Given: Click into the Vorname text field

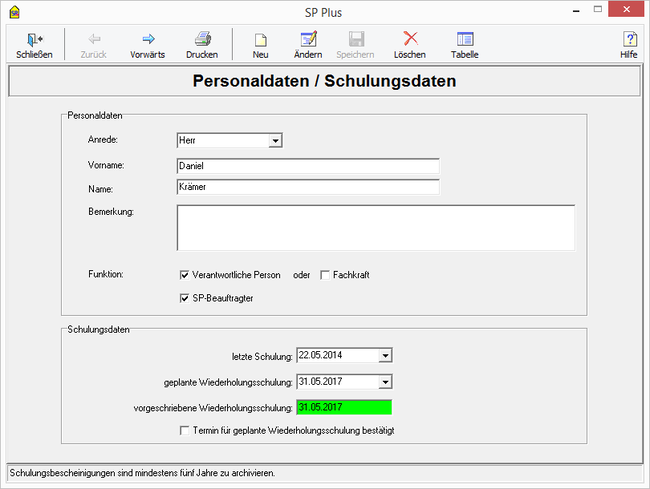Looking at the screenshot, I should (x=307, y=165).
